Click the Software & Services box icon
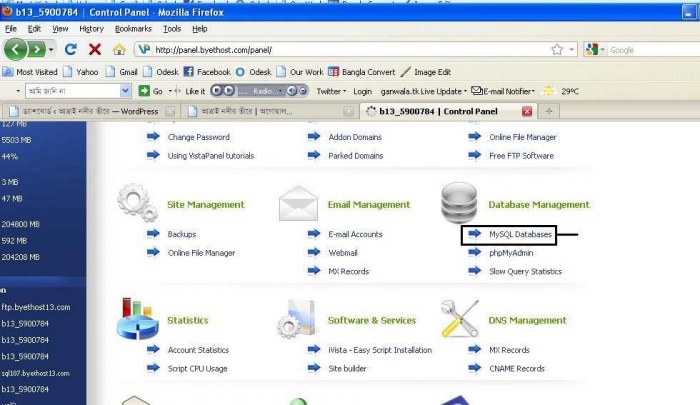 [x=296, y=319]
